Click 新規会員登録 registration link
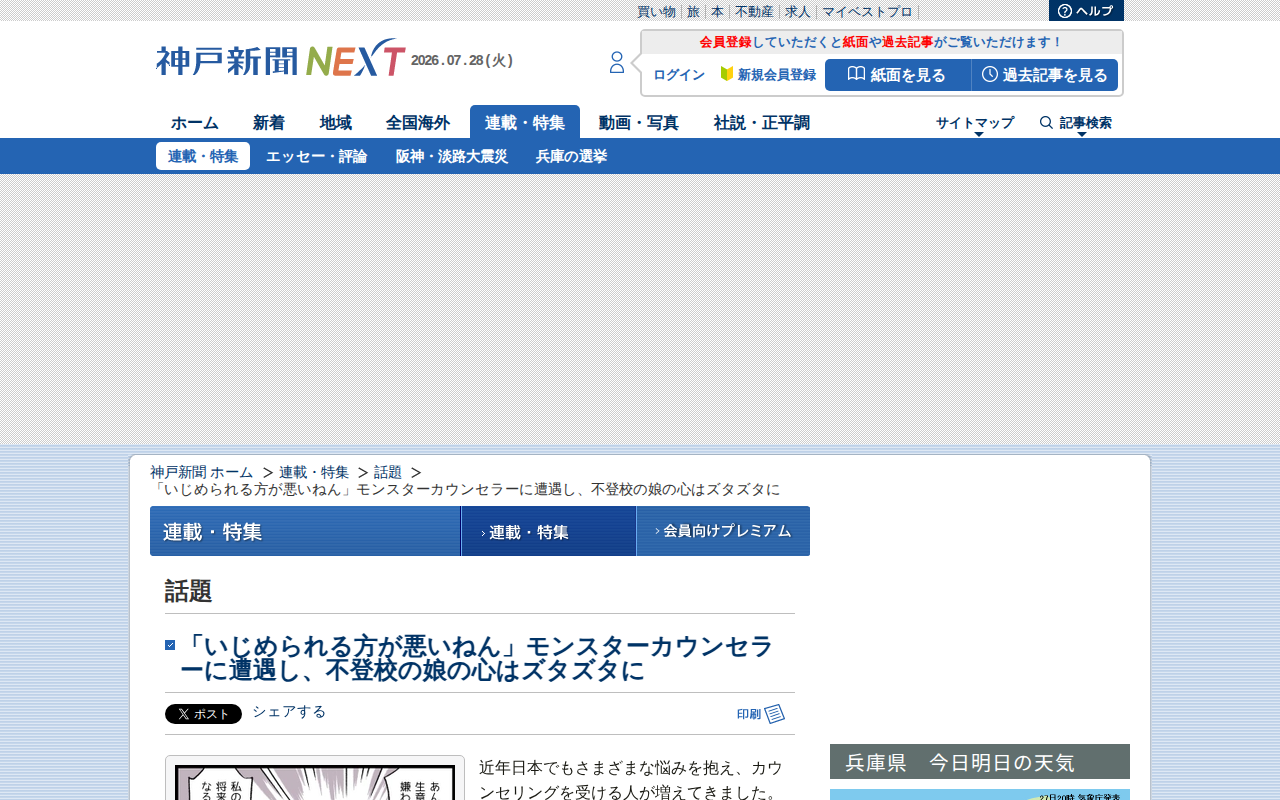This screenshot has height=800, width=1280. point(768,75)
